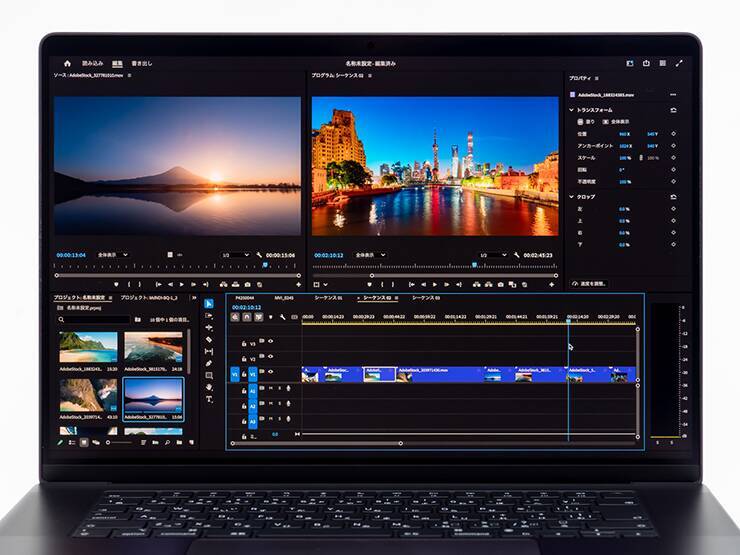The image size is (740, 555).
Task: Toggle snap magnet icon in timeline
Action: pyautogui.click(x=246, y=318)
